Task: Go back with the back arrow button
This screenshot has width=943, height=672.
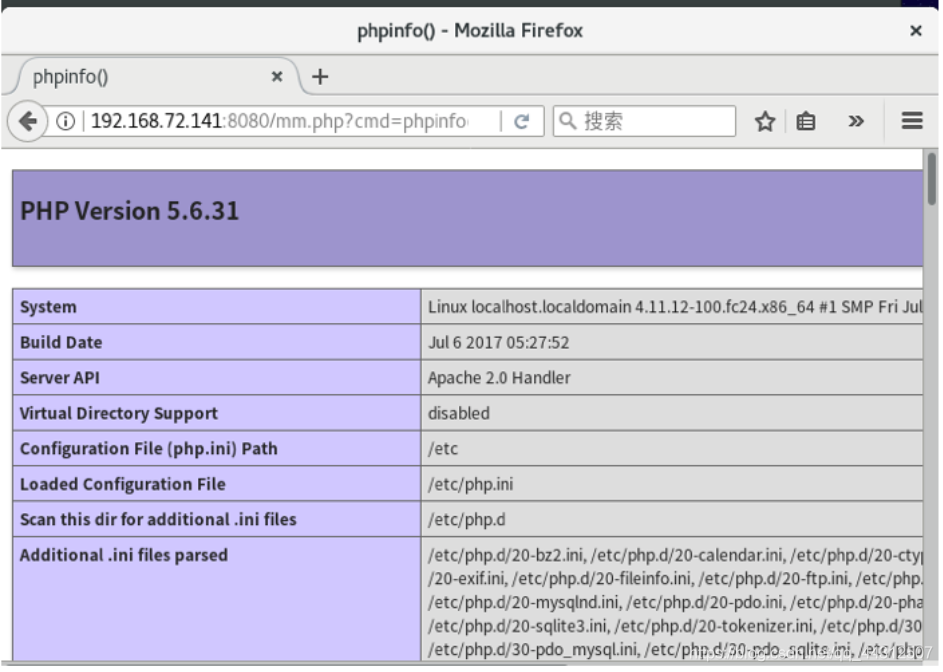Action: pyautogui.click(x=27, y=122)
